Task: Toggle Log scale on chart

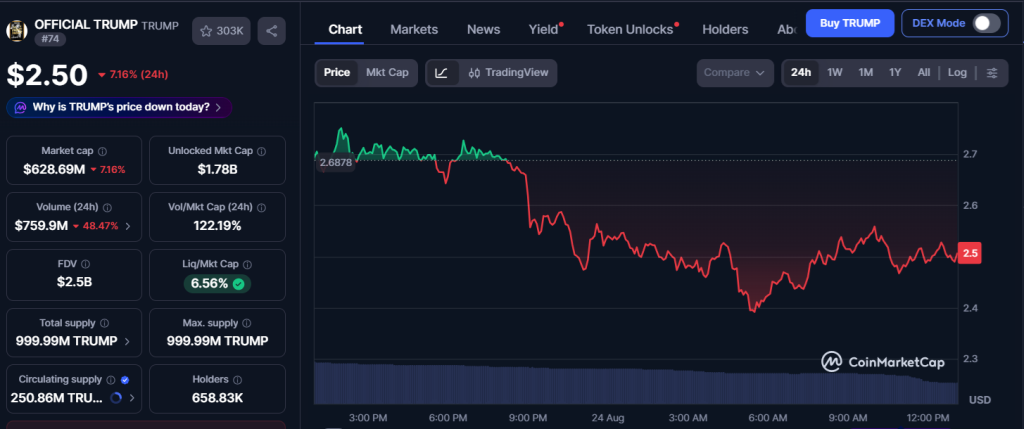Action: 957,72
